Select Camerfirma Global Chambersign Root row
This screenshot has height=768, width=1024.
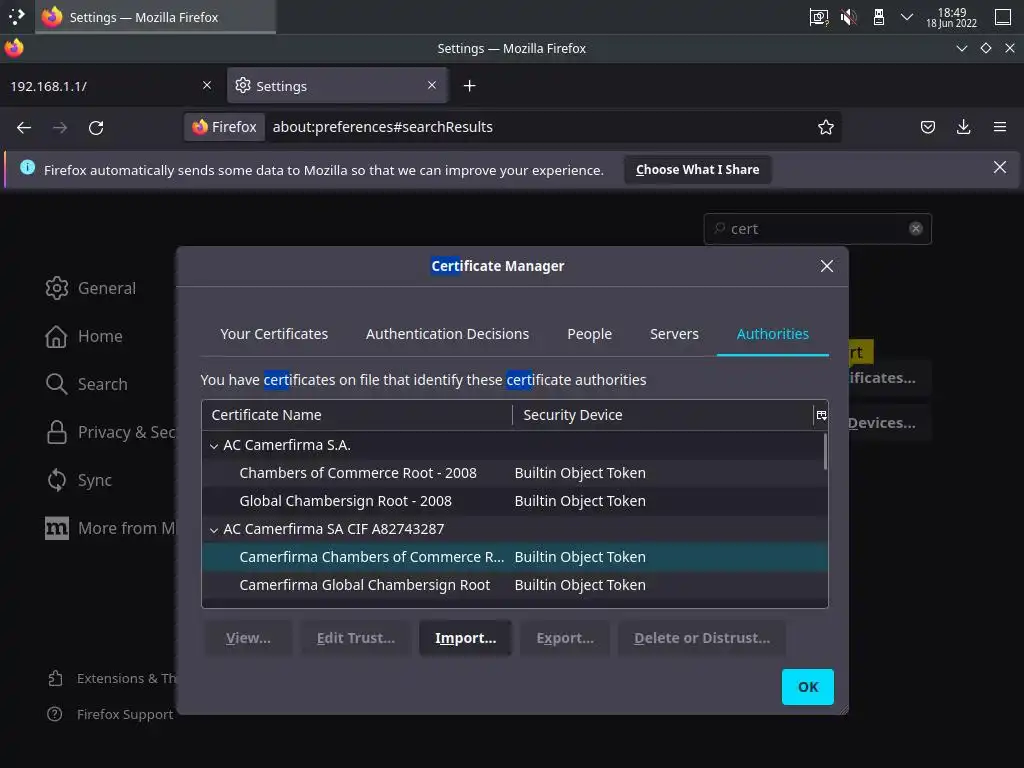pos(515,585)
